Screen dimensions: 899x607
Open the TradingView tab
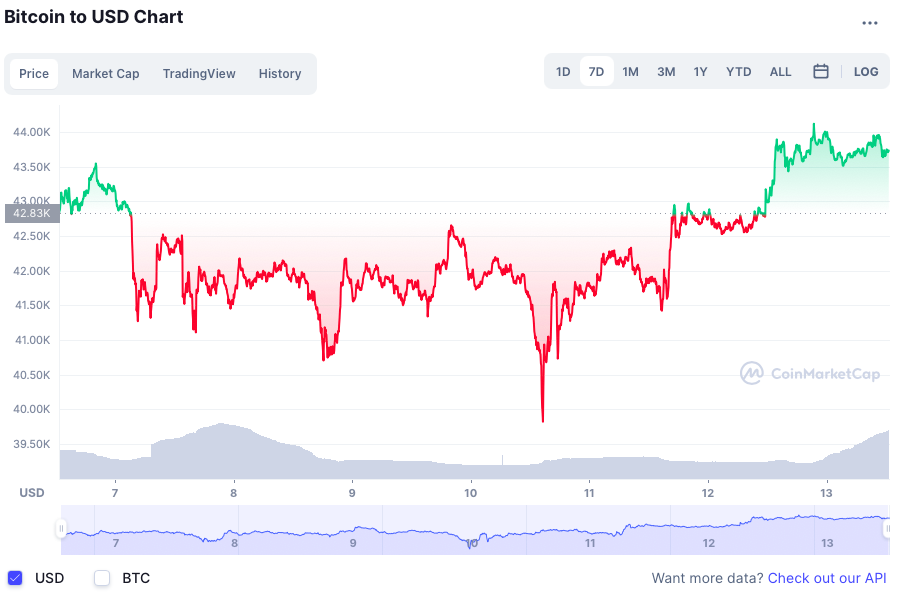pos(199,74)
